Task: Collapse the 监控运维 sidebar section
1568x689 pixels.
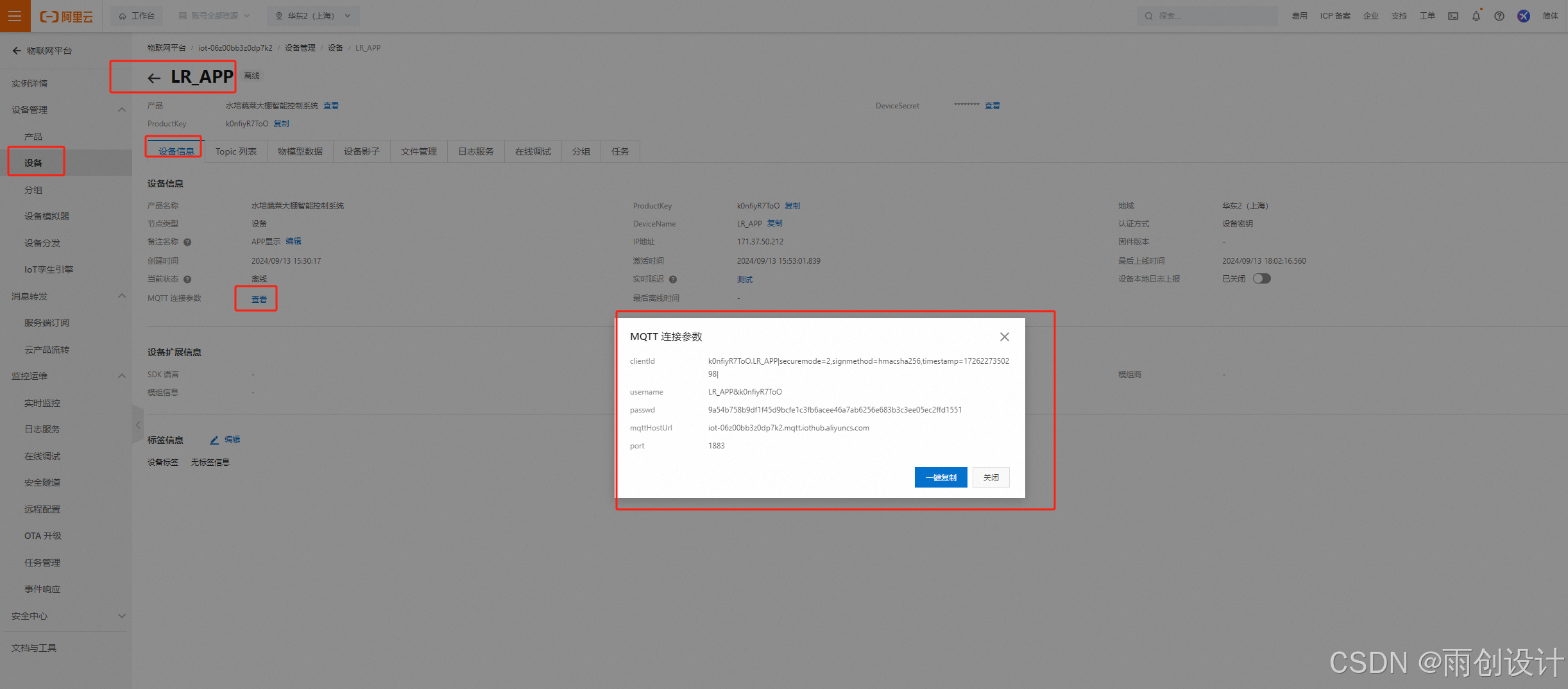Action: (121, 376)
